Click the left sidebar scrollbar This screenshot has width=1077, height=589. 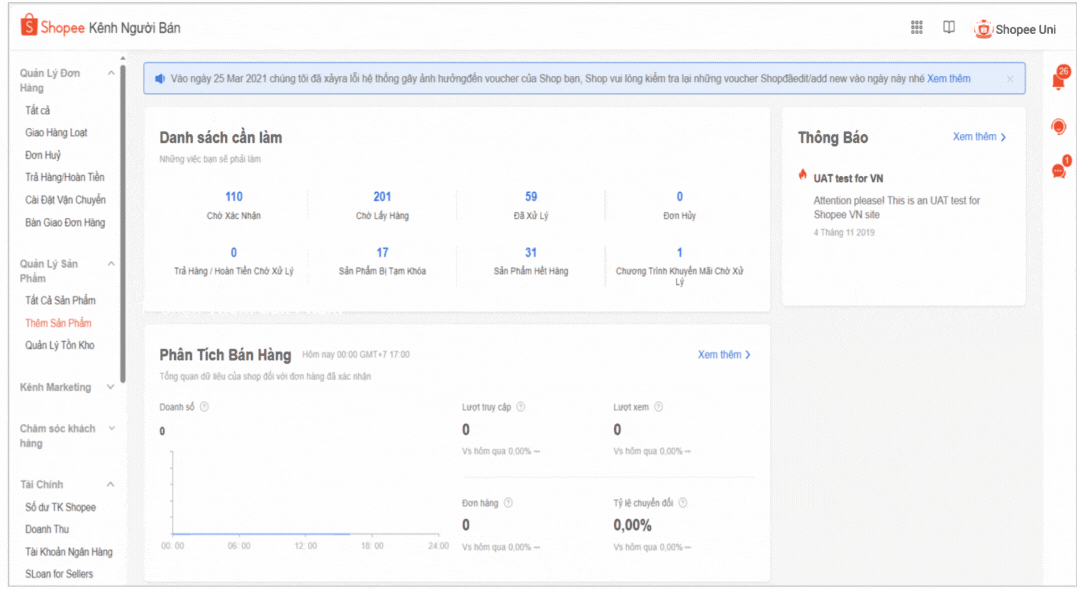click(123, 220)
